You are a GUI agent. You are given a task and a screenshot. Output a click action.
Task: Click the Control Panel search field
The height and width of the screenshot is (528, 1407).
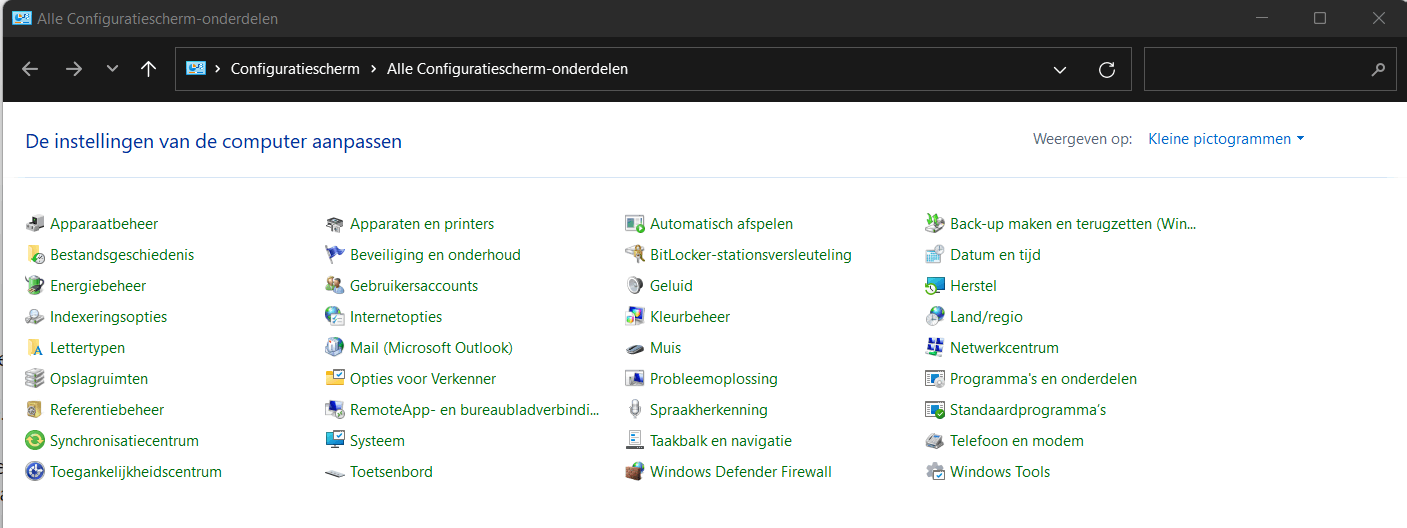pyautogui.click(x=1270, y=70)
